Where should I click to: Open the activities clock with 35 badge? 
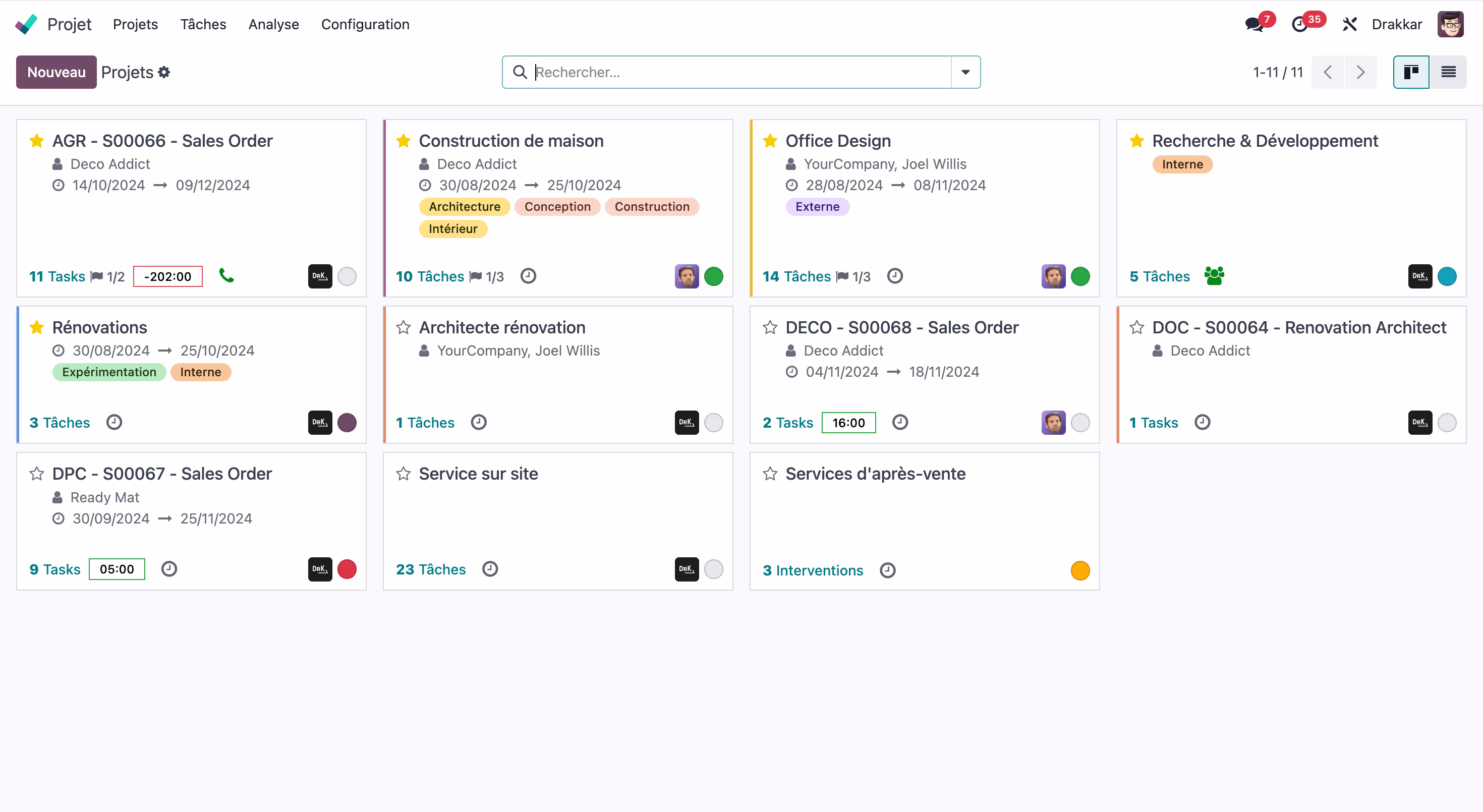[1300, 24]
